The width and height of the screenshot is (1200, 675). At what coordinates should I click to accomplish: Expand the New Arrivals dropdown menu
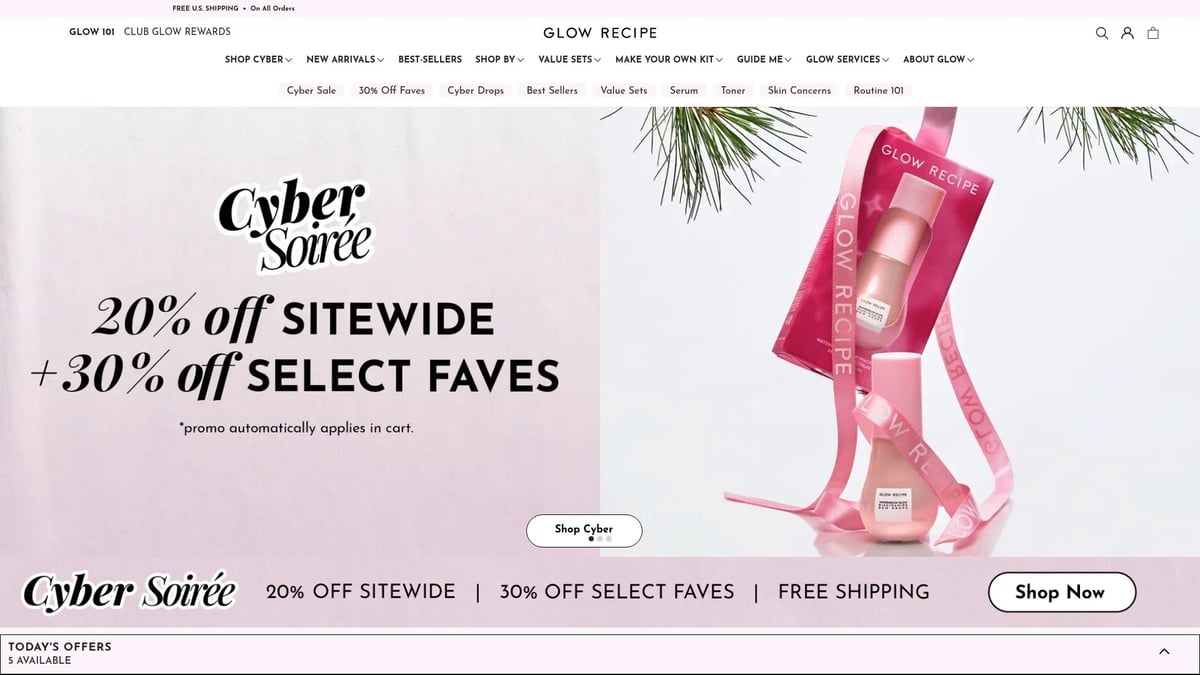[345, 60]
